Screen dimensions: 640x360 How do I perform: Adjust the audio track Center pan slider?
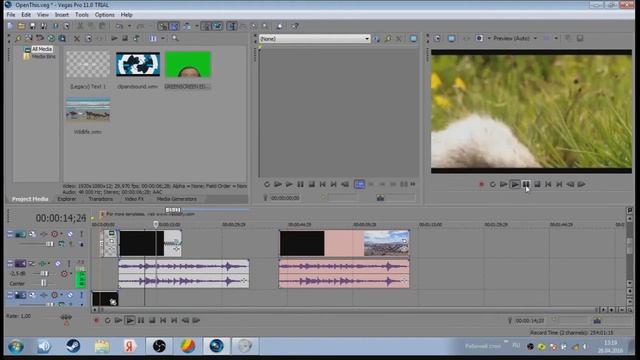[x=43, y=283]
